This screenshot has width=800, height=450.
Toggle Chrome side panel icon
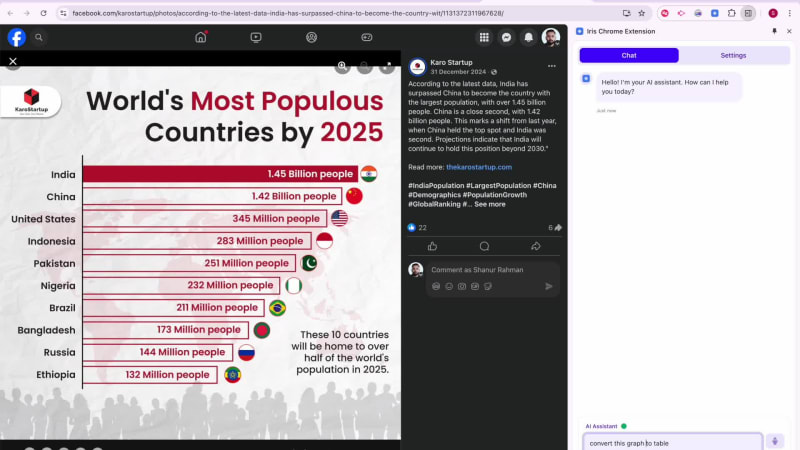[748, 13]
